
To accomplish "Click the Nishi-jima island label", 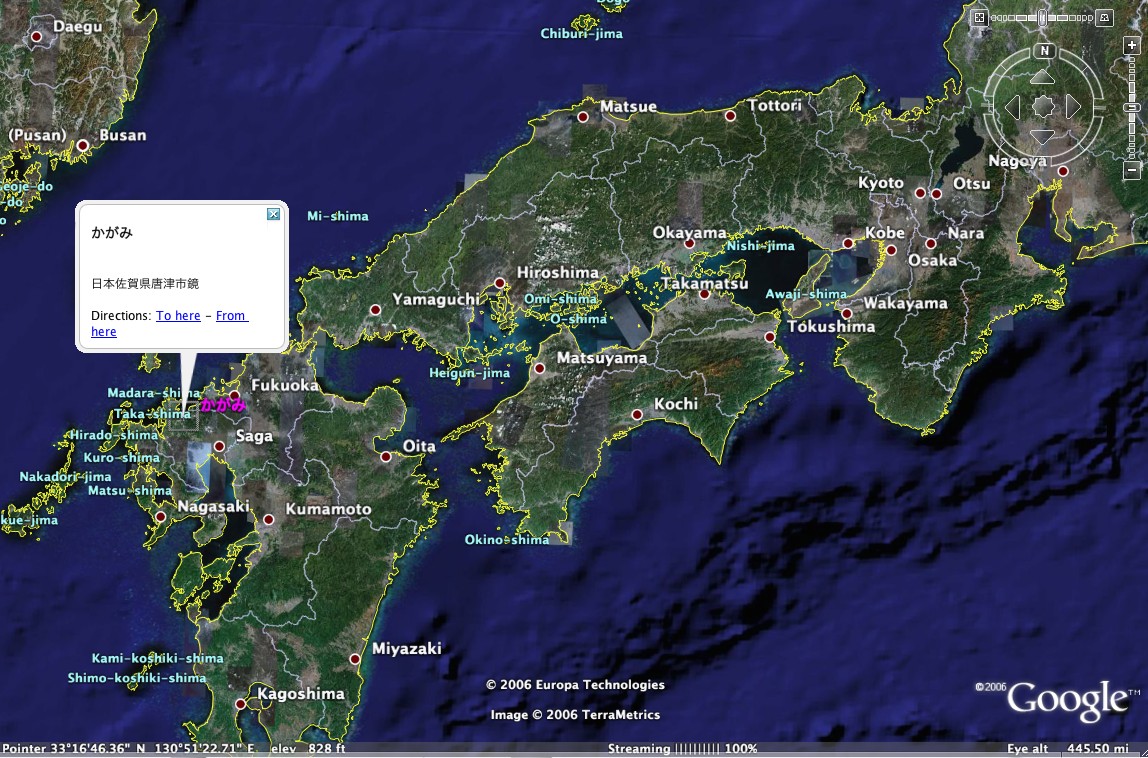I will pyautogui.click(x=761, y=246).
